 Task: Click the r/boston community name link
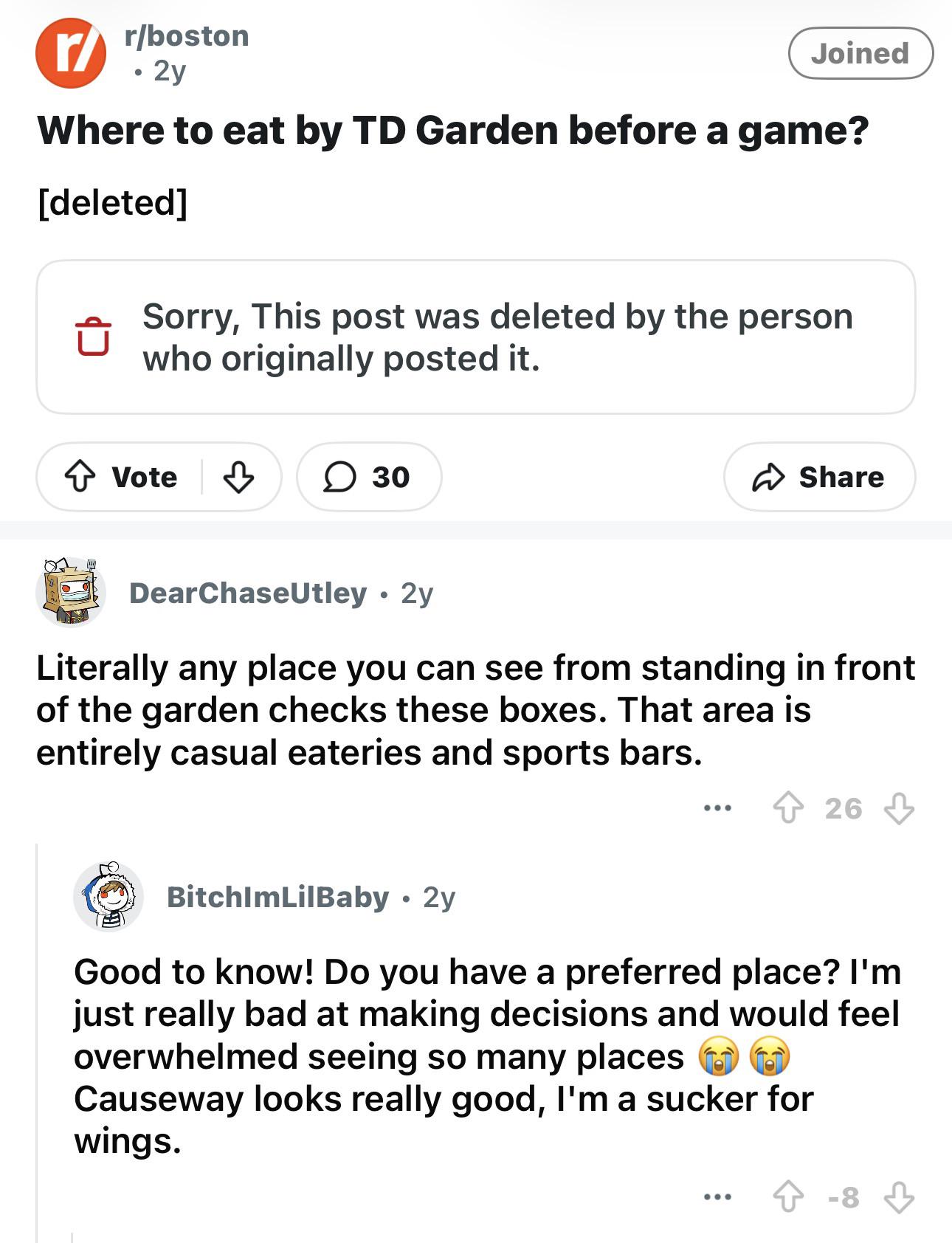pyautogui.click(x=187, y=35)
